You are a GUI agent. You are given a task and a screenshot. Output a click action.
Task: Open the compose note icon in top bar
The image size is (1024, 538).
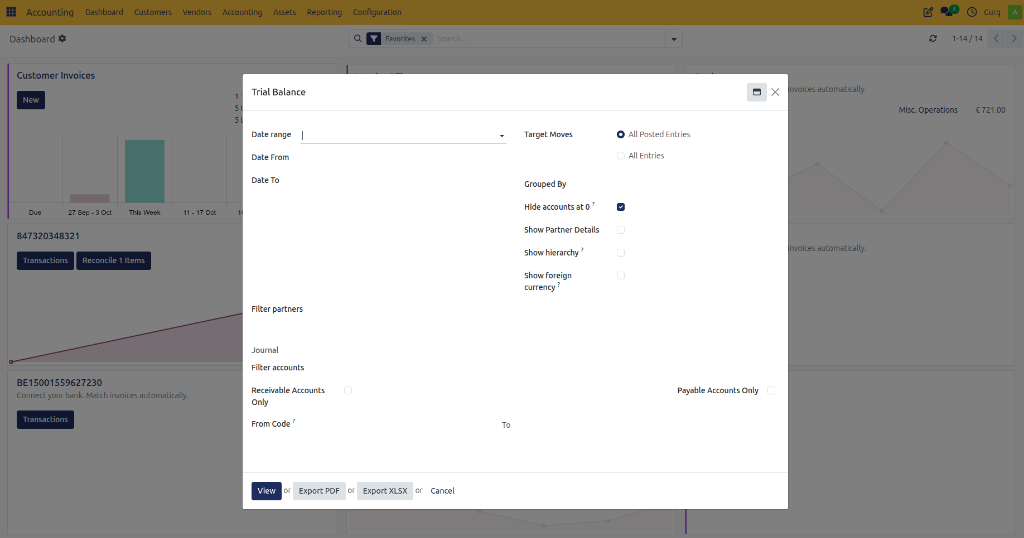pos(927,12)
